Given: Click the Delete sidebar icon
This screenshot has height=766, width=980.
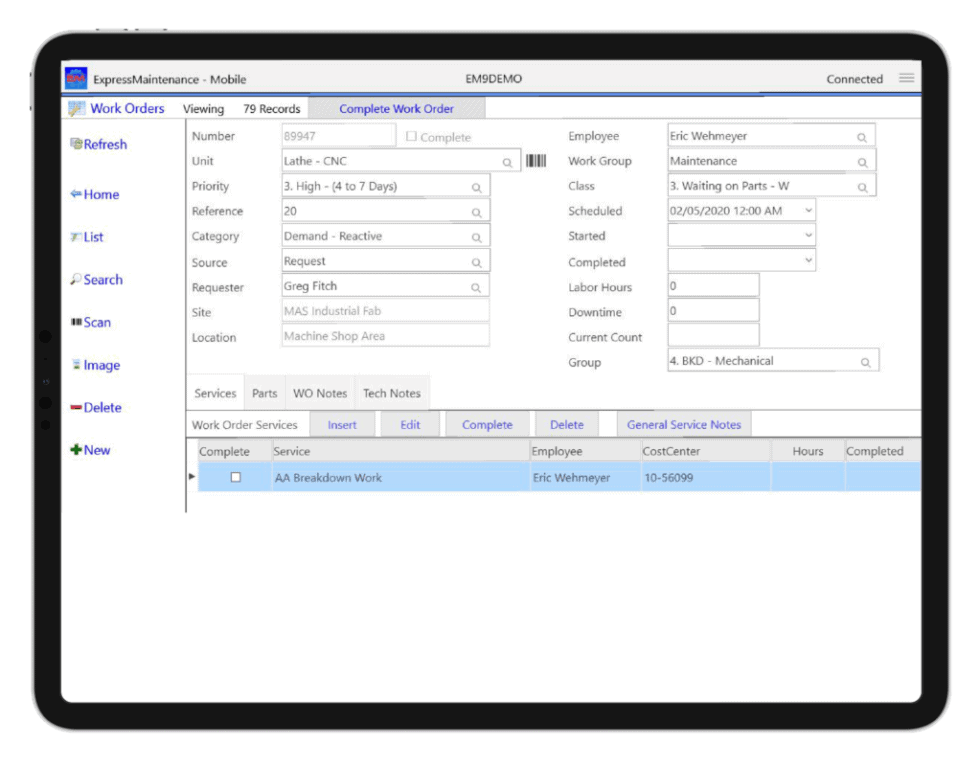Looking at the screenshot, I should (x=97, y=408).
